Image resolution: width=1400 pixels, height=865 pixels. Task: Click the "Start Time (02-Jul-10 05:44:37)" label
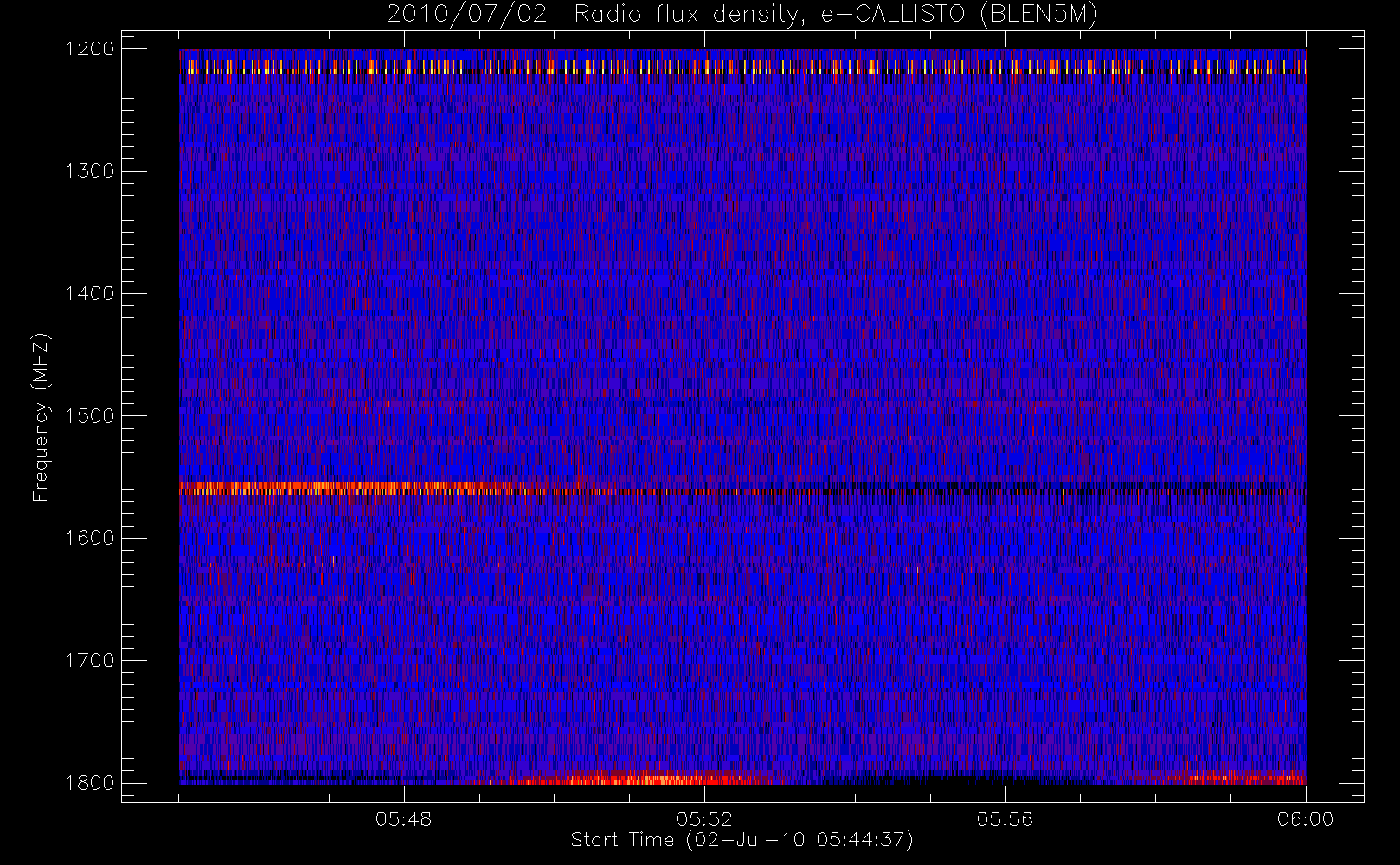pos(742,840)
